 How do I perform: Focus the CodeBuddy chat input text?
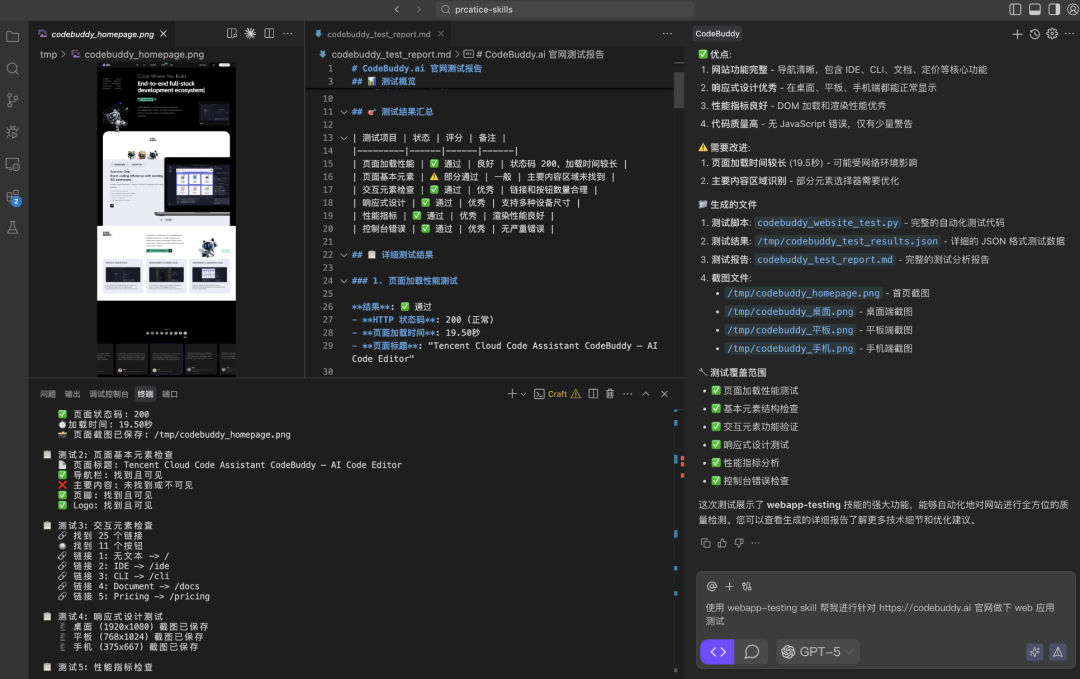point(880,614)
